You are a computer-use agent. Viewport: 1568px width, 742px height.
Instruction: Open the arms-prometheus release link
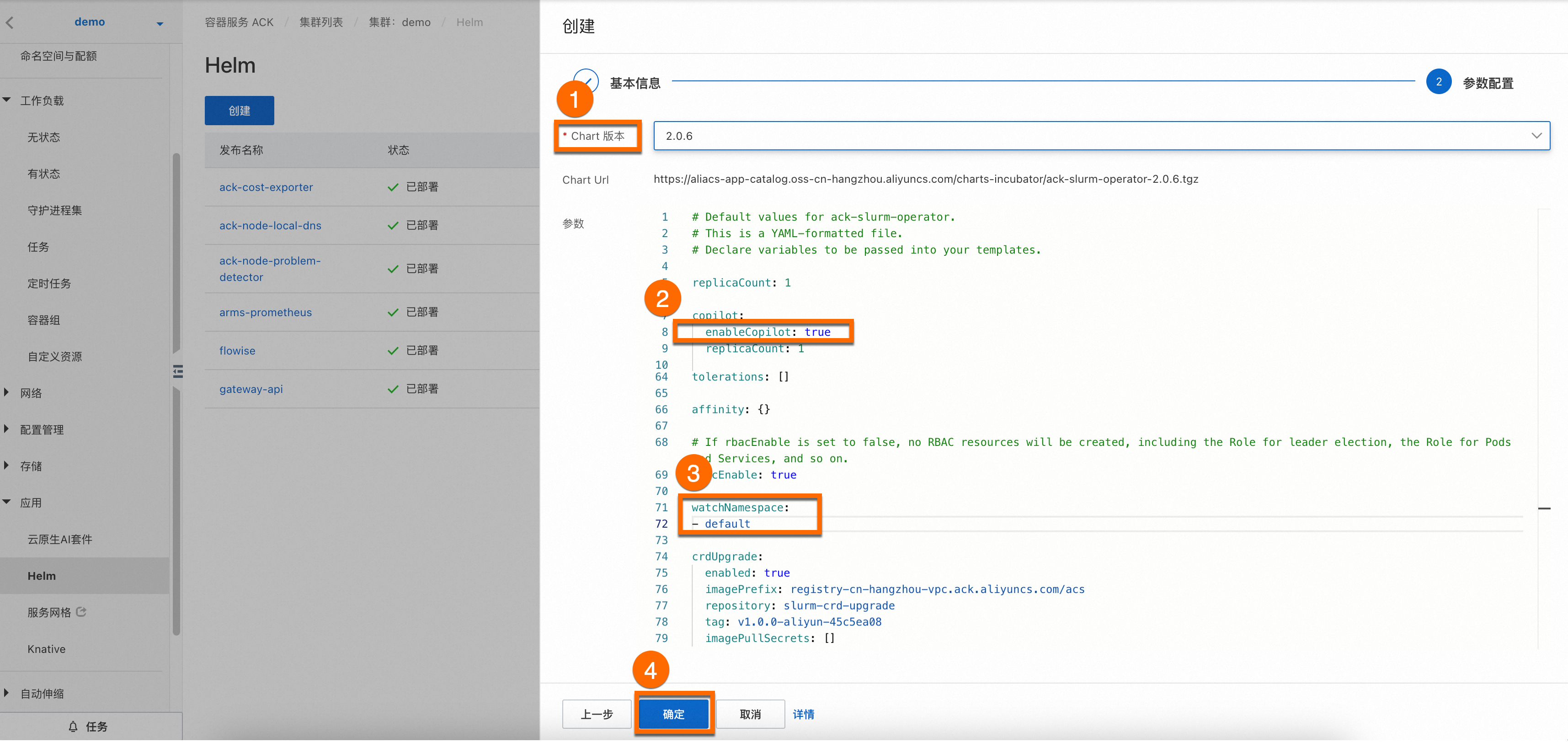tap(266, 312)
